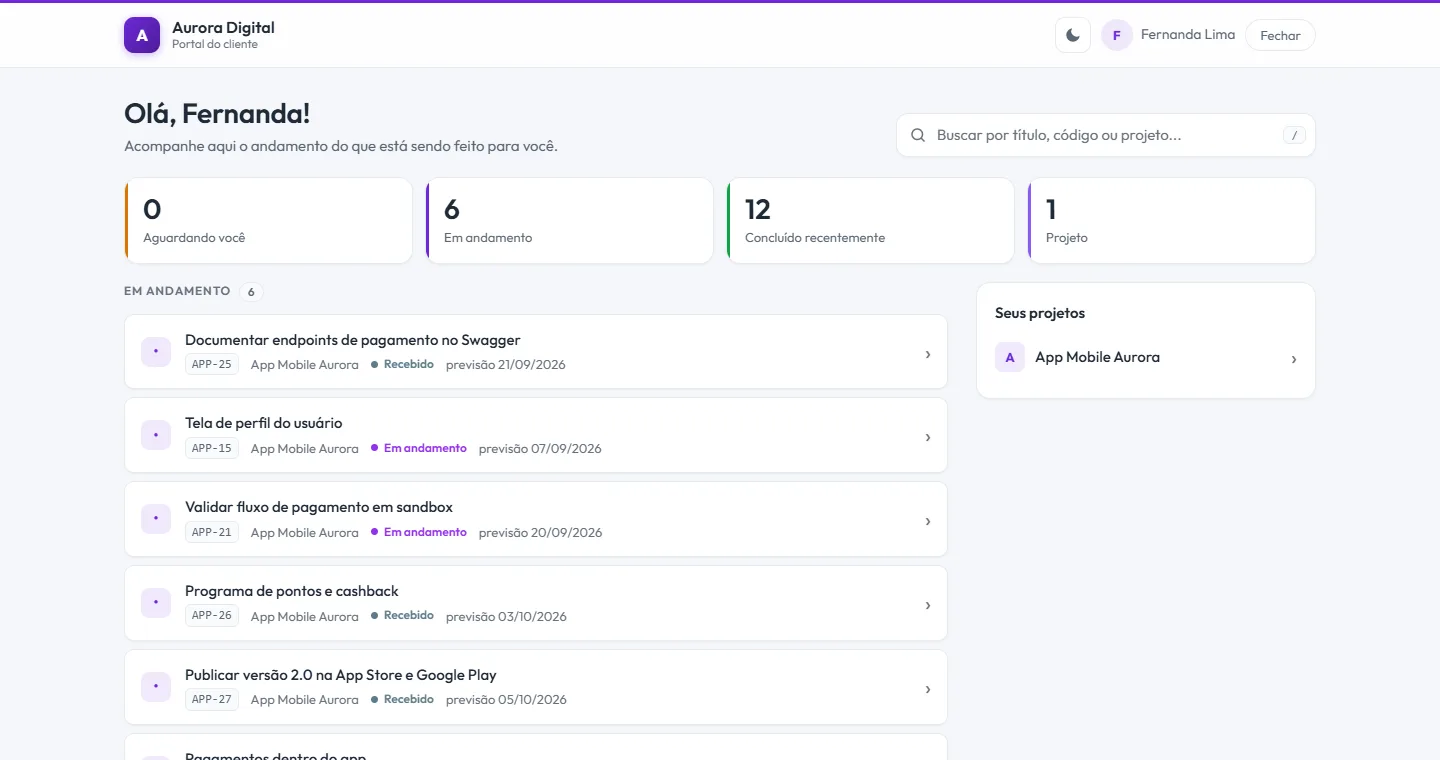Image resolution: width=1440 pixels, height=760 pixels.
Task: Click the App Mobile Aurora project A icon
Action: tap(1010, 357)
